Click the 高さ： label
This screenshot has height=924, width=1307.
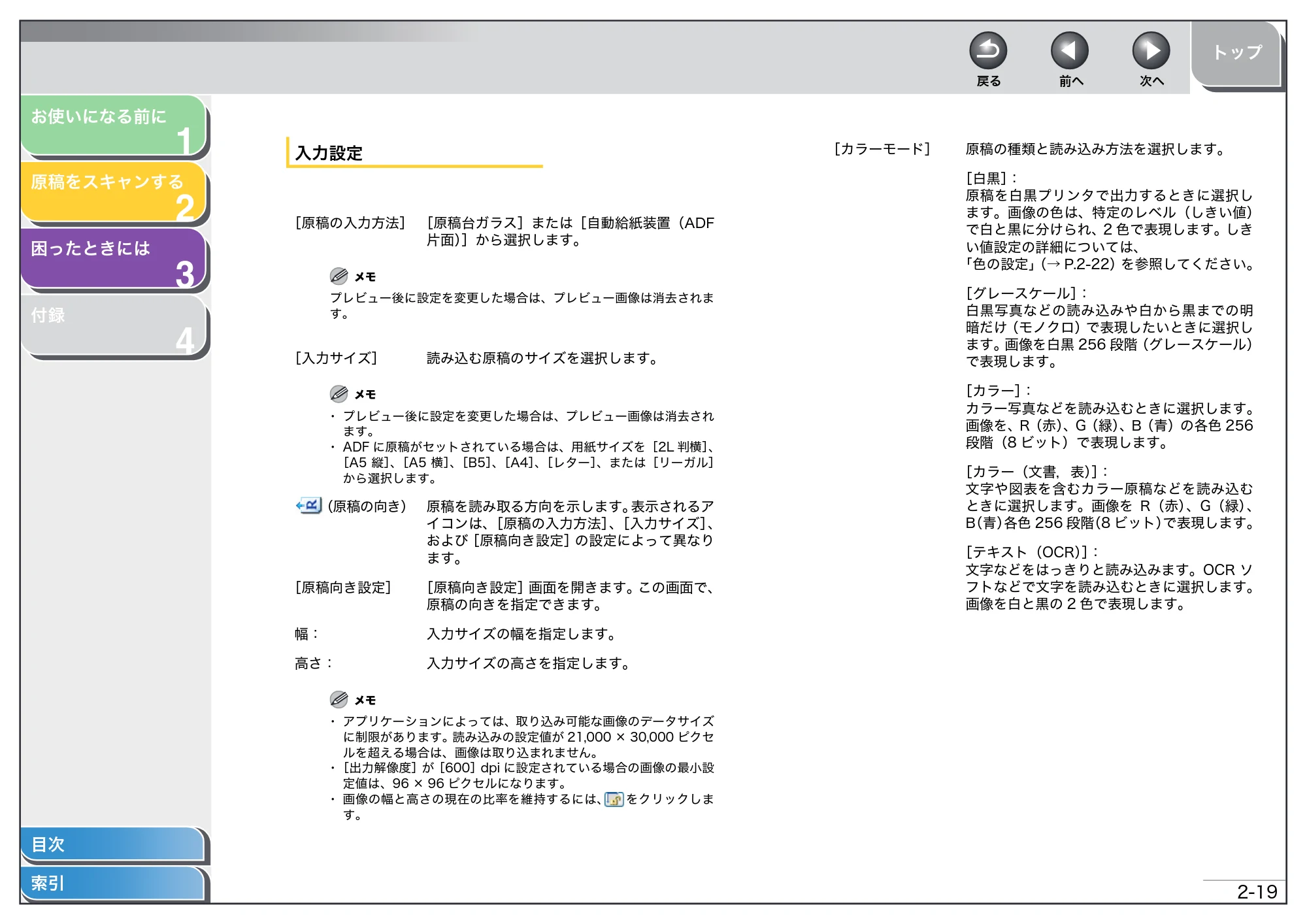coord(314,663)
